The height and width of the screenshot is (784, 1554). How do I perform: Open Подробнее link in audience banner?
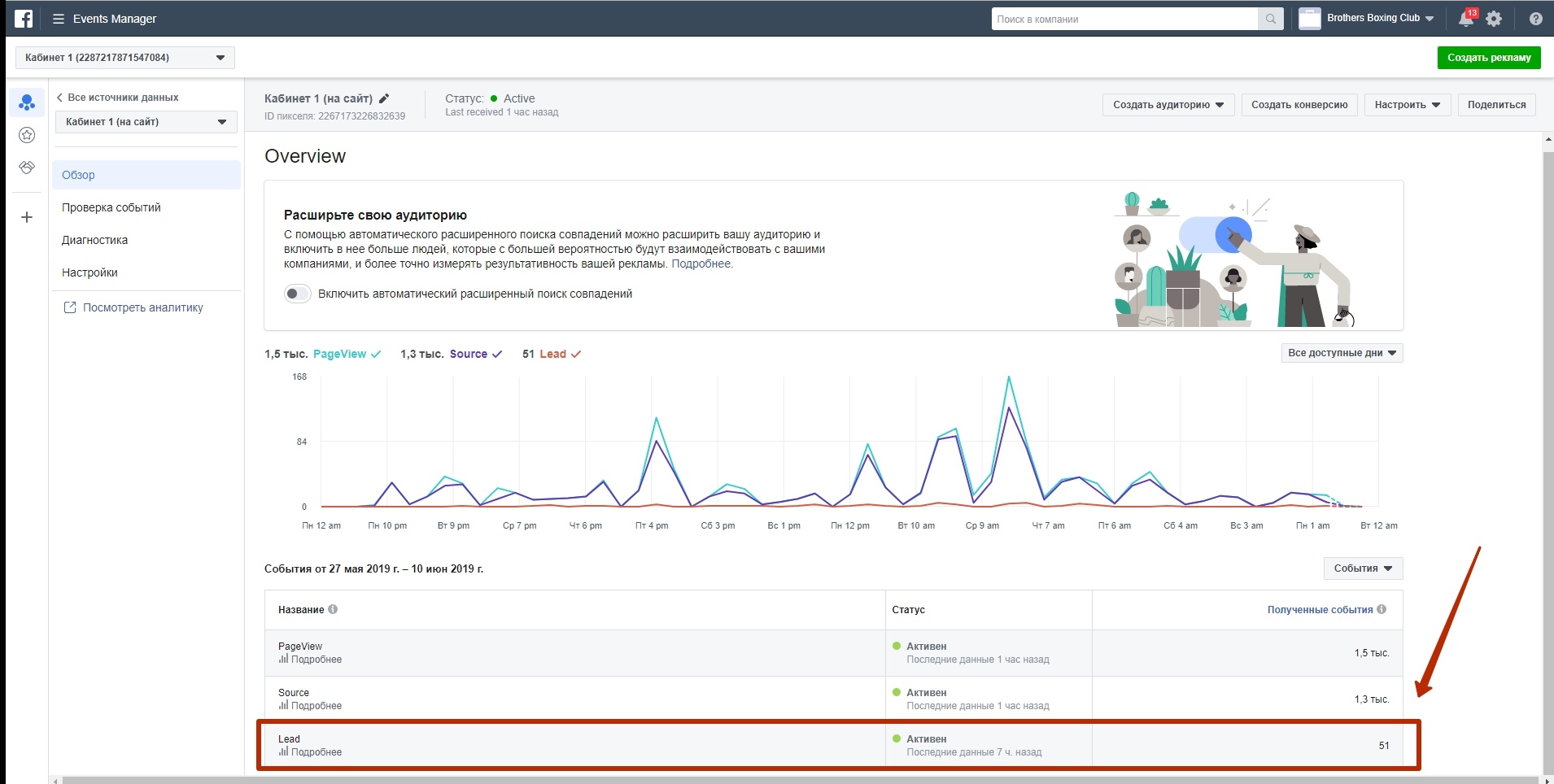point(701,264)
